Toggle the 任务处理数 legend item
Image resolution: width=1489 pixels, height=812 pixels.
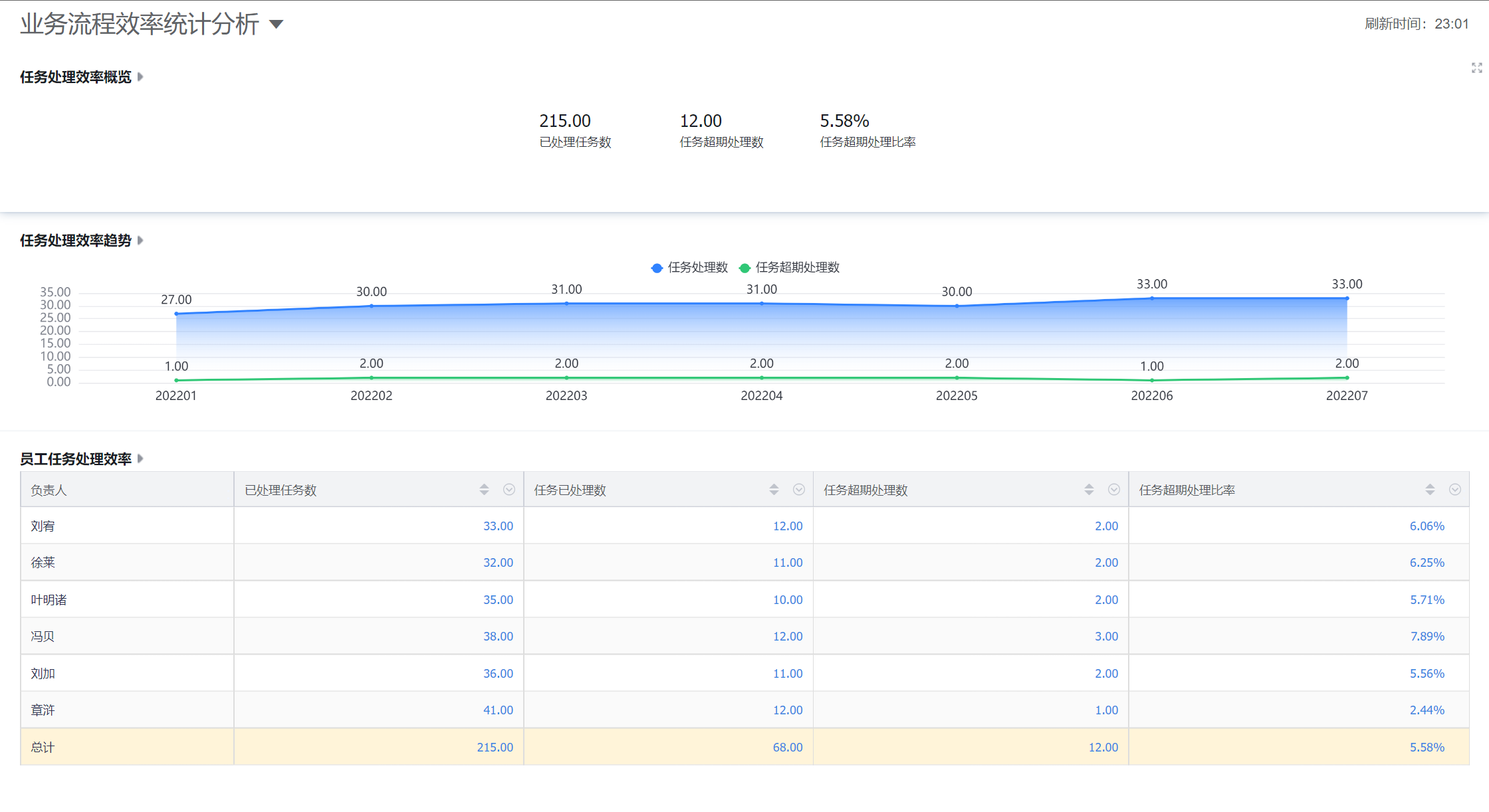coord(689,268)
